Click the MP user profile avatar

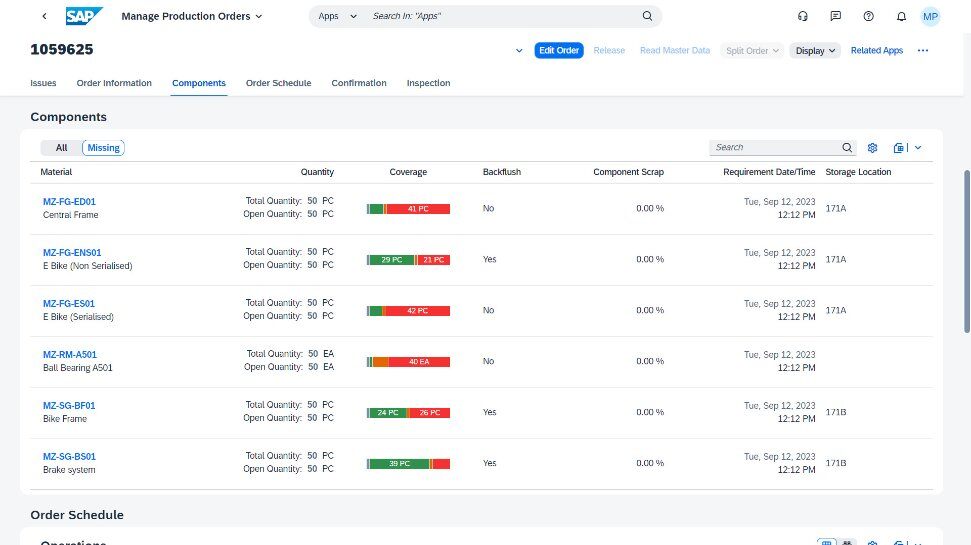click(x=930, y=16)
